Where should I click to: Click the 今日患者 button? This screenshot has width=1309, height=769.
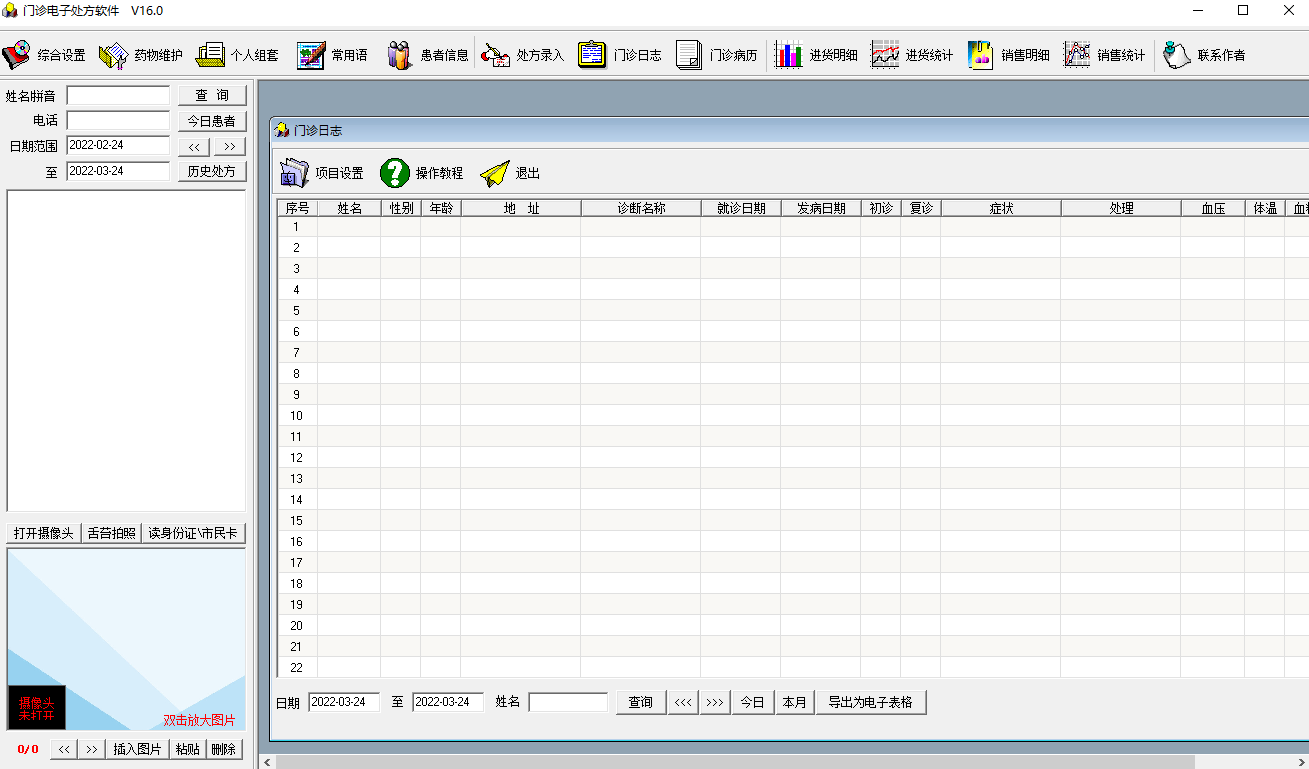[x=212, y=121]
